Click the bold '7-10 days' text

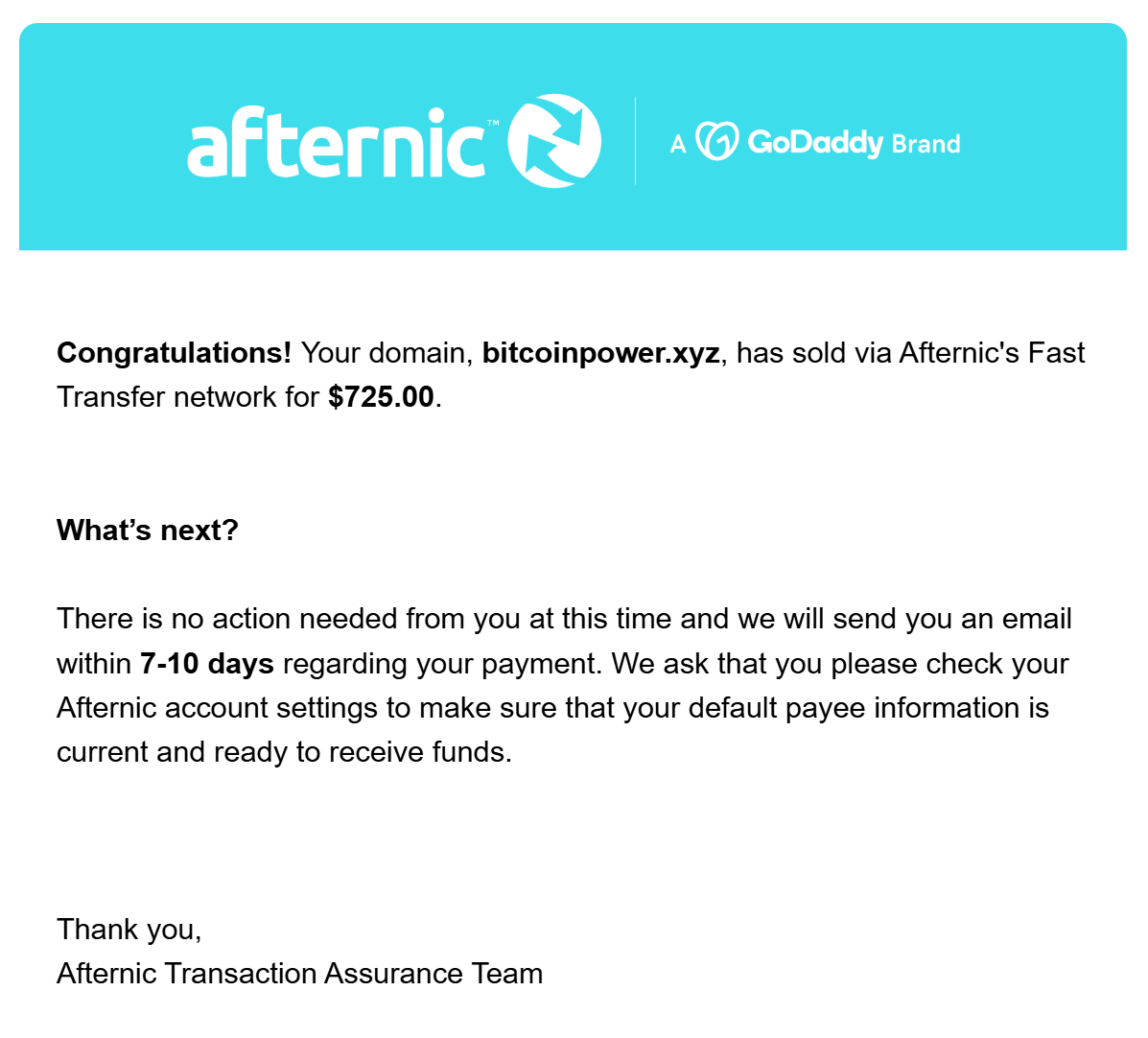pos(207,664)
